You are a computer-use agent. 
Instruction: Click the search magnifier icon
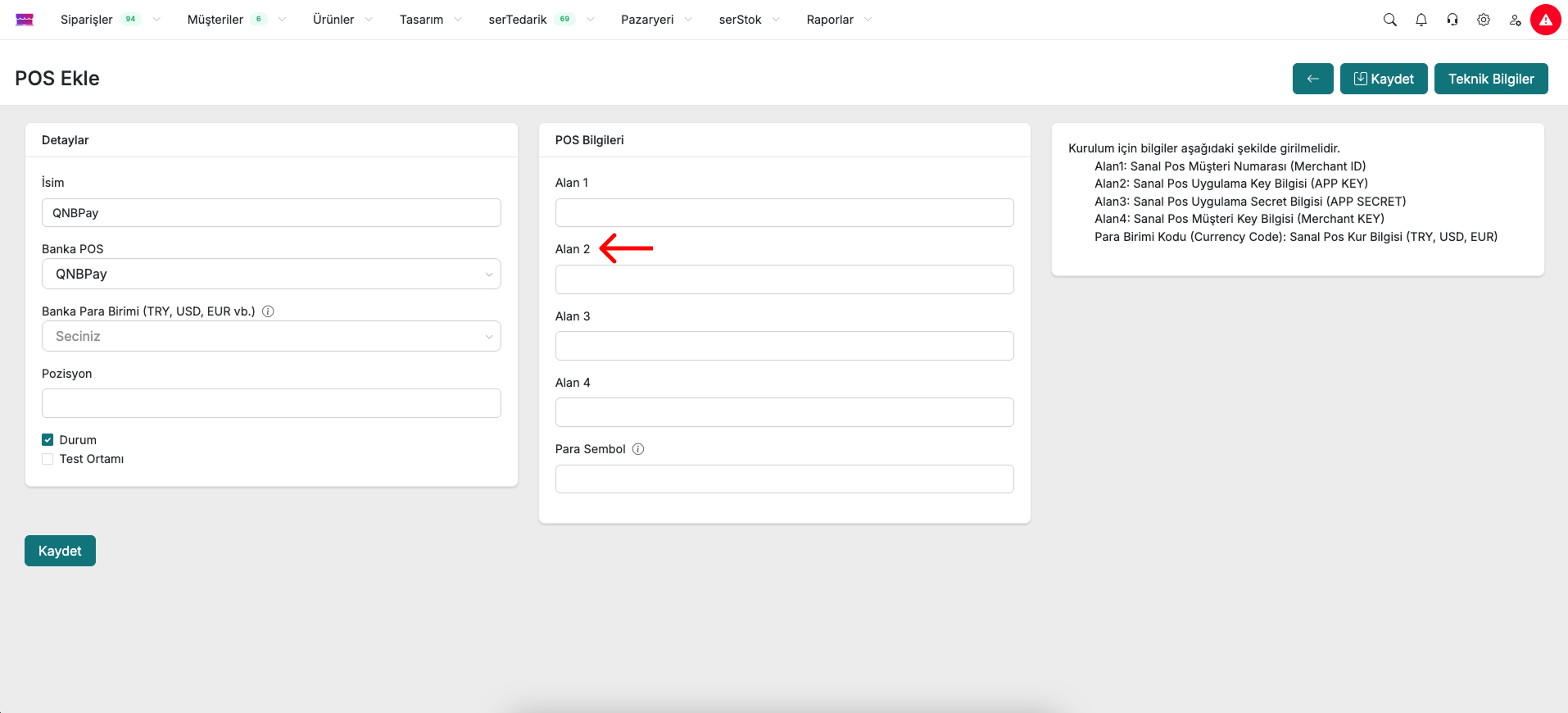1389,20
